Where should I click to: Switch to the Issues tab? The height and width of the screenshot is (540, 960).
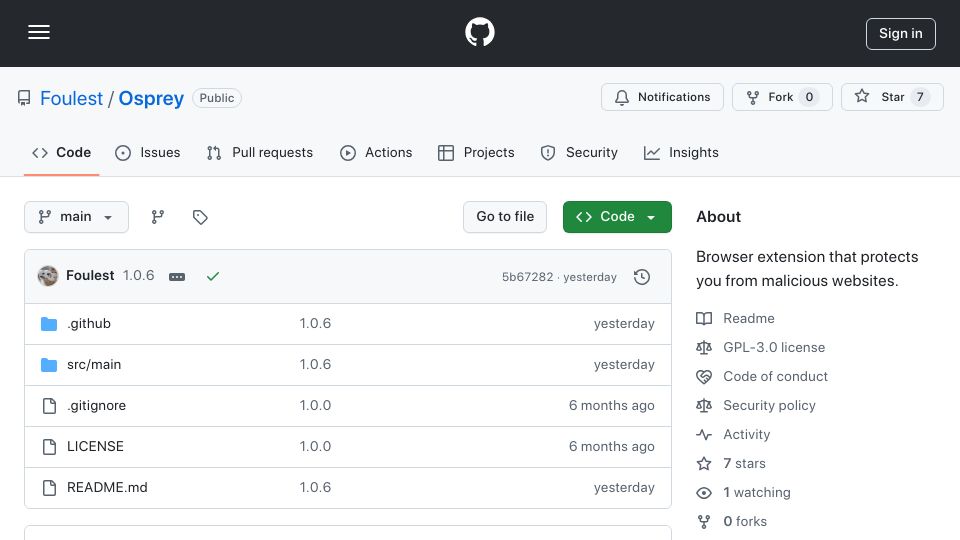click(x=148, y=152)
